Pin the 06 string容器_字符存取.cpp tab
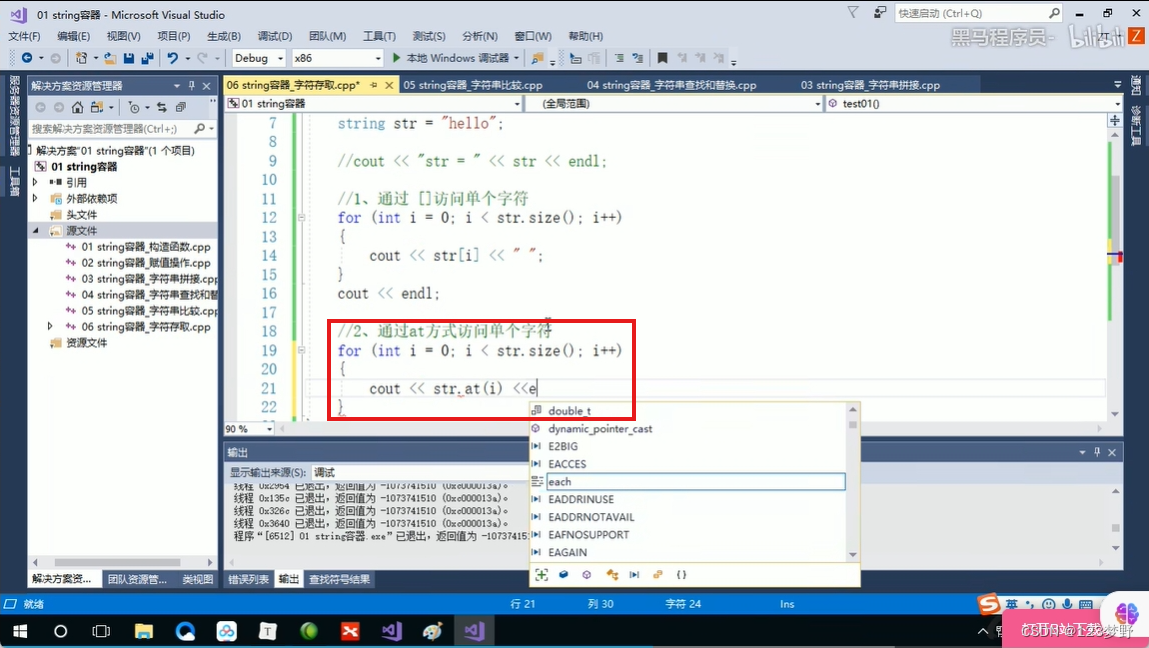 click(374, 85)
